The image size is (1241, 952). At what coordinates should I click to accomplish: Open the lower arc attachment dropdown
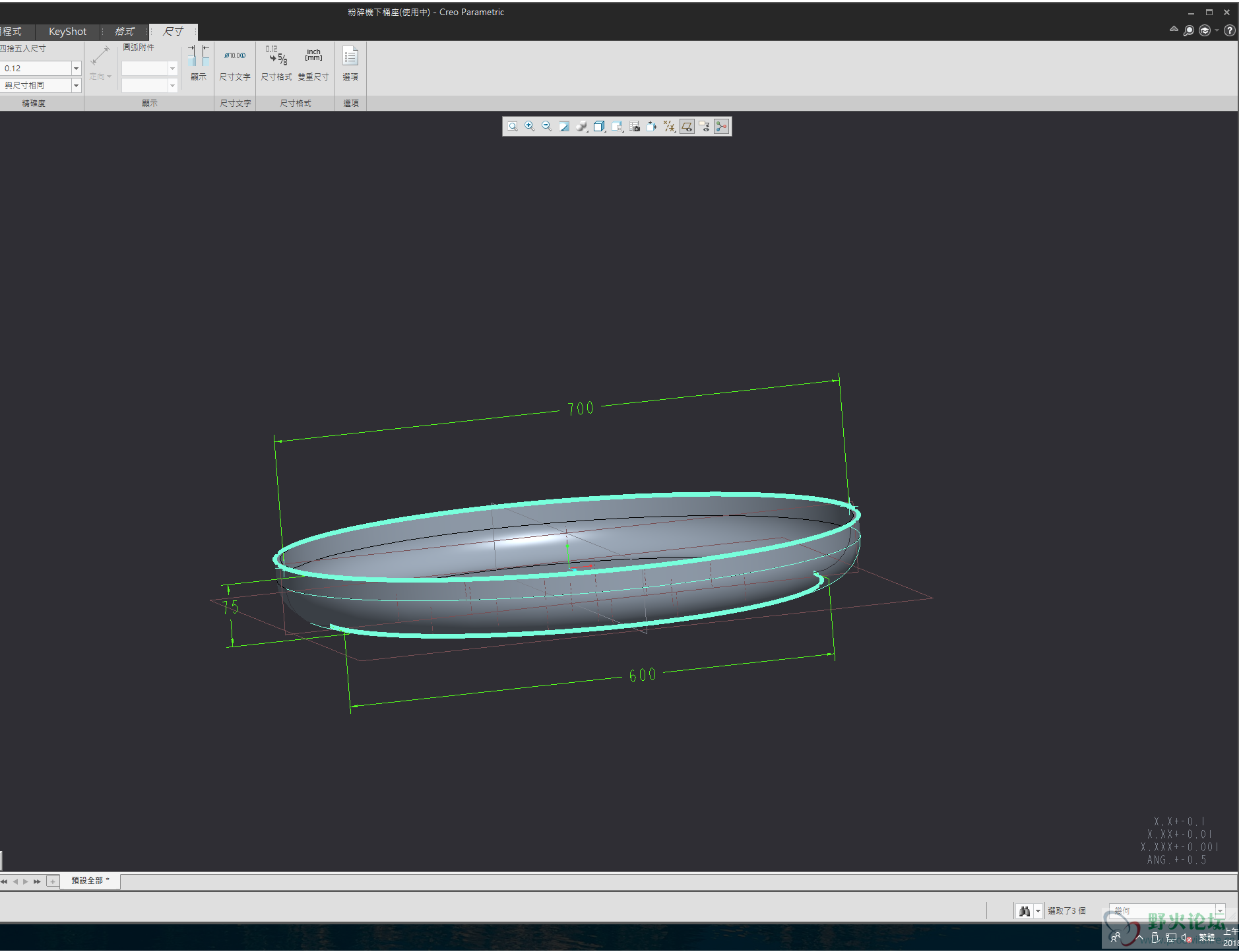click(x=173, y=86)
